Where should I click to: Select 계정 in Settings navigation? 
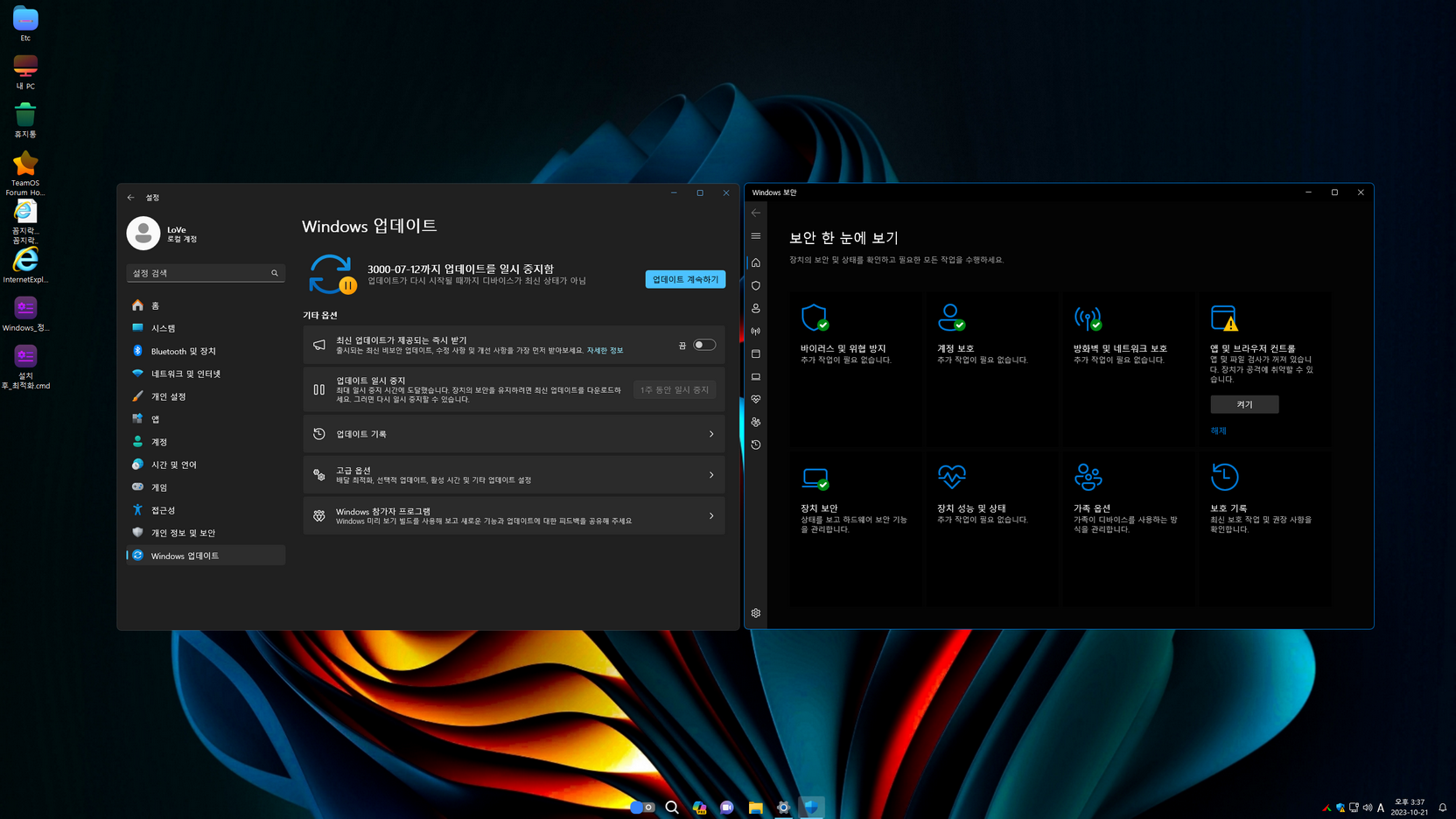tap(206, 442)
